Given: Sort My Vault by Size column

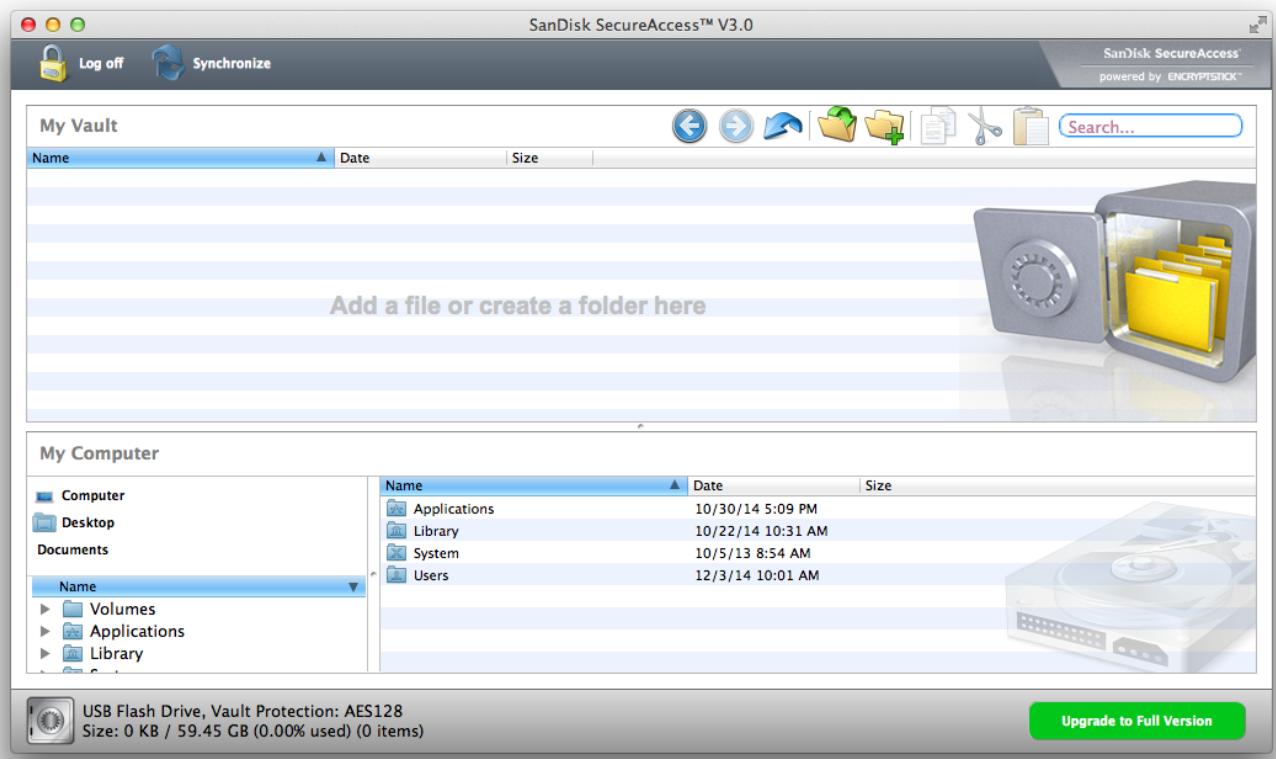Looking at the screenshot, I should (549, 158).
